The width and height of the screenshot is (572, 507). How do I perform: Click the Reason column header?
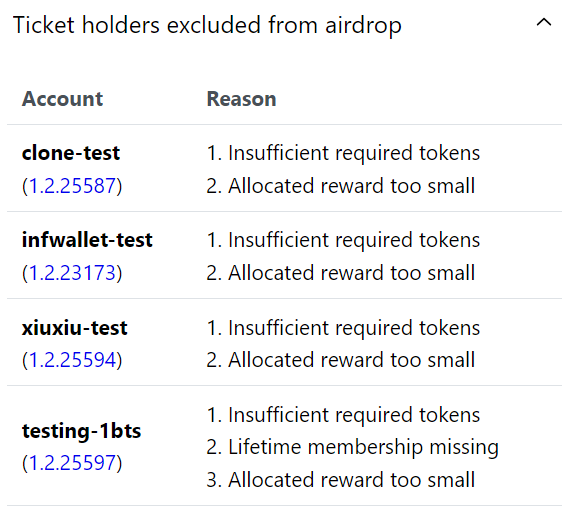(x=241, y=99)
